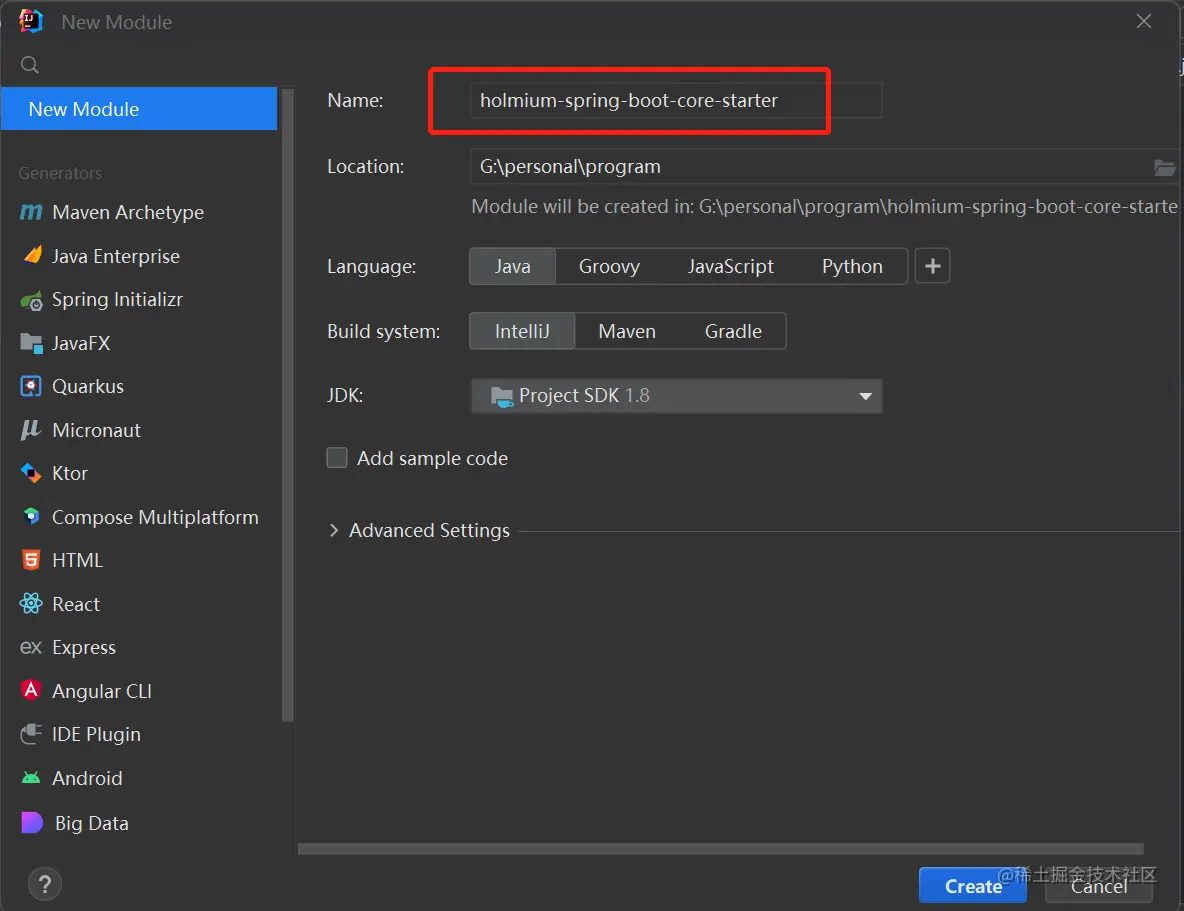The image size is (1184, 911).
Task: Select the Micronaut mu icon
Action: (31, 430)
